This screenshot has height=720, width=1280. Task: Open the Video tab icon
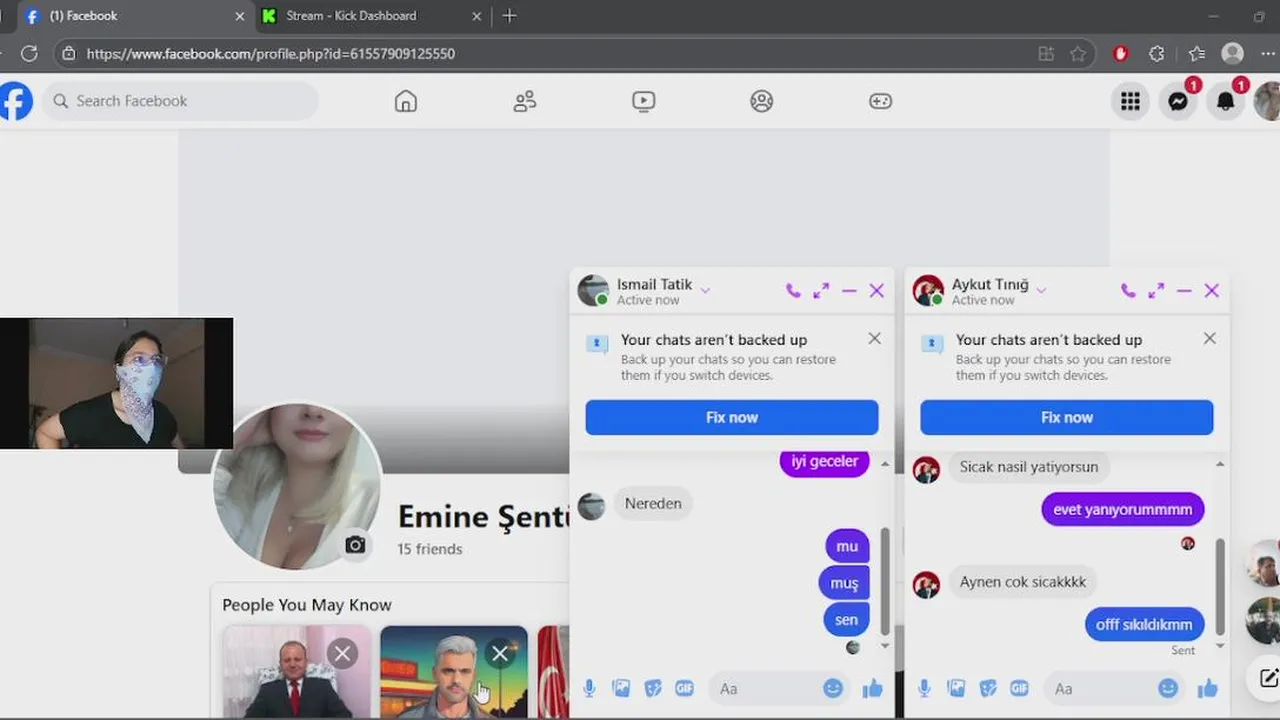(643, 101)
